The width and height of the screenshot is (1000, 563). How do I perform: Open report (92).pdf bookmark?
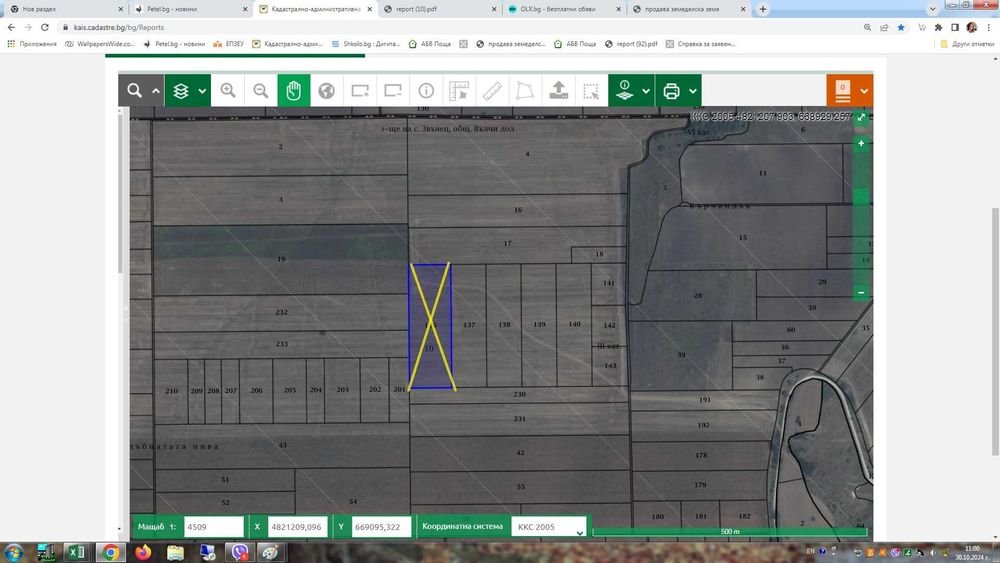[x=631, y=44]
